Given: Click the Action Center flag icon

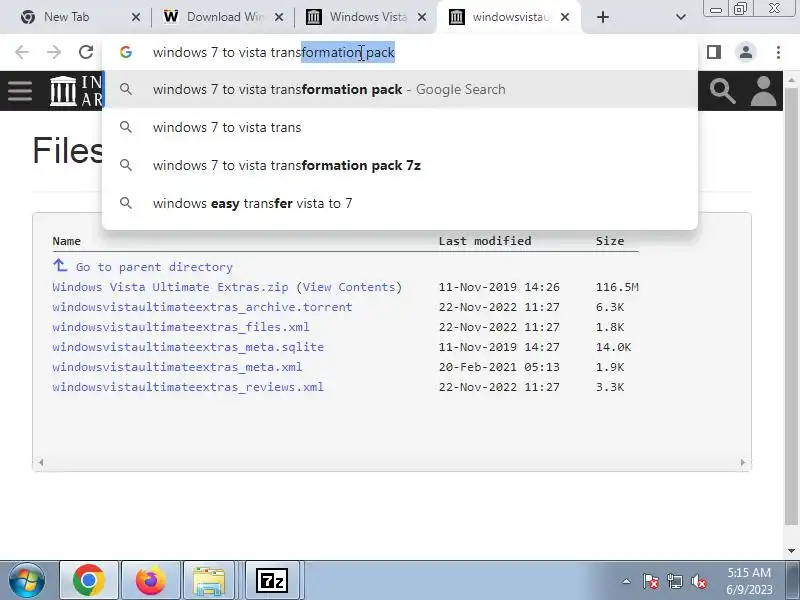Looking at the screenshot, I should point(651,581).
